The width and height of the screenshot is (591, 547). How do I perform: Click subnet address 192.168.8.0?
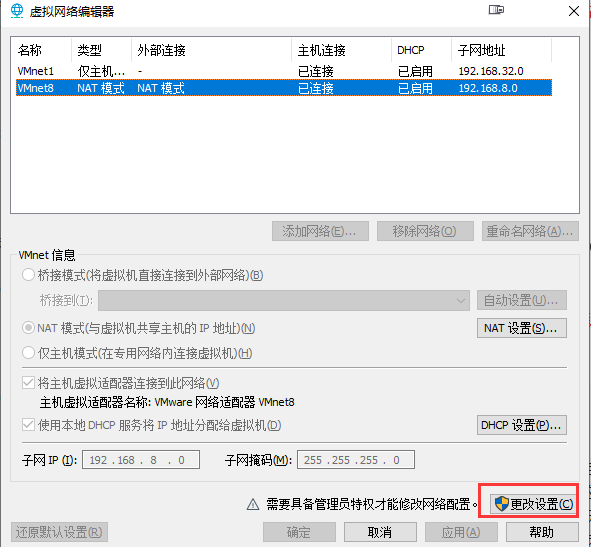488,88
